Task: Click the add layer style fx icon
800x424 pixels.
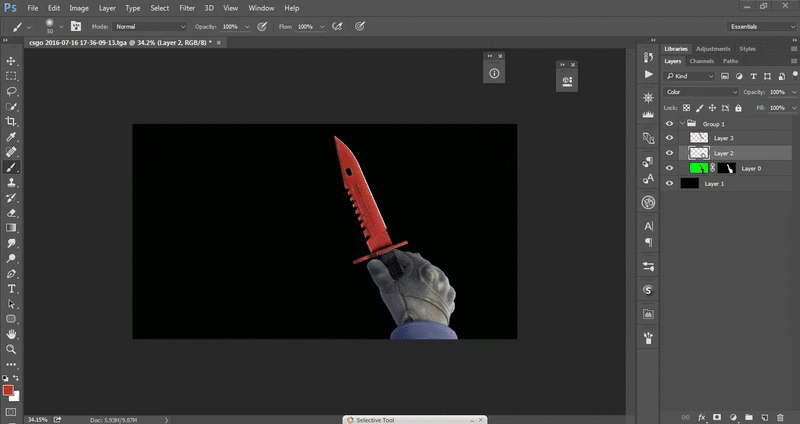Action: click(702, 417)
